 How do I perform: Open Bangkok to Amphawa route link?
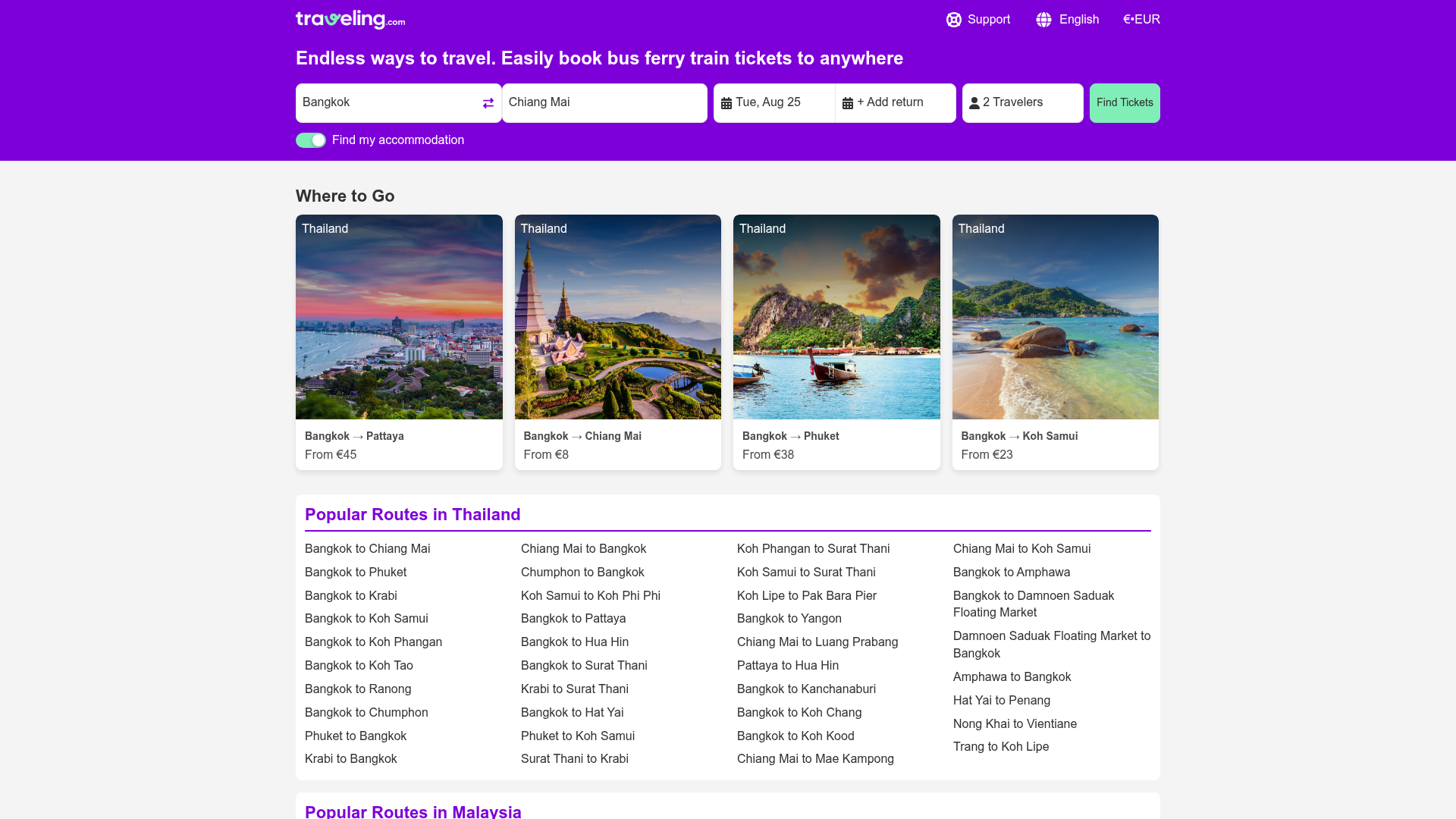click(1012, 573)
